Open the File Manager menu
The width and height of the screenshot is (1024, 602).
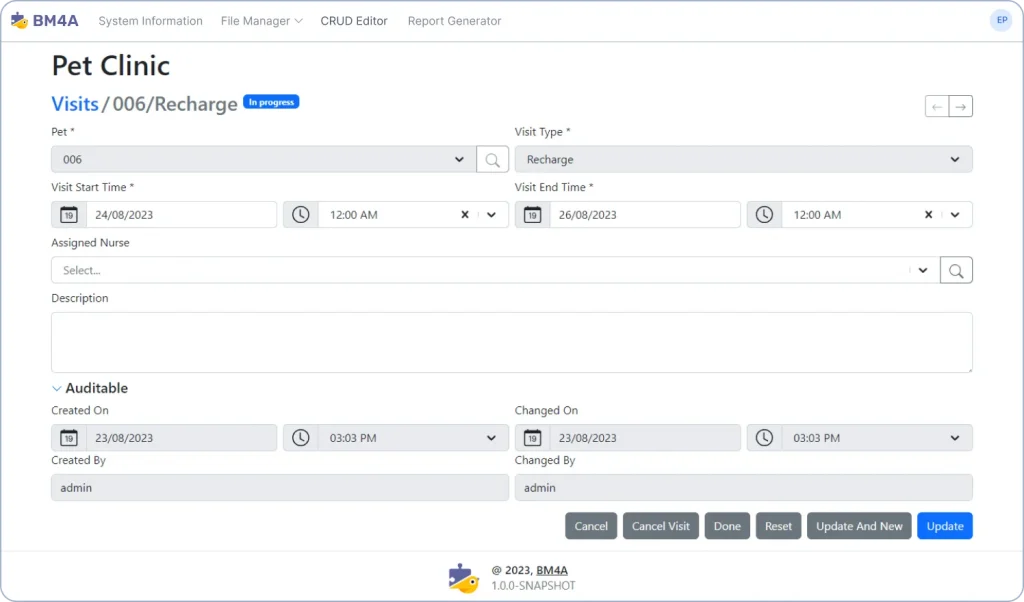(x=261, y=21)
